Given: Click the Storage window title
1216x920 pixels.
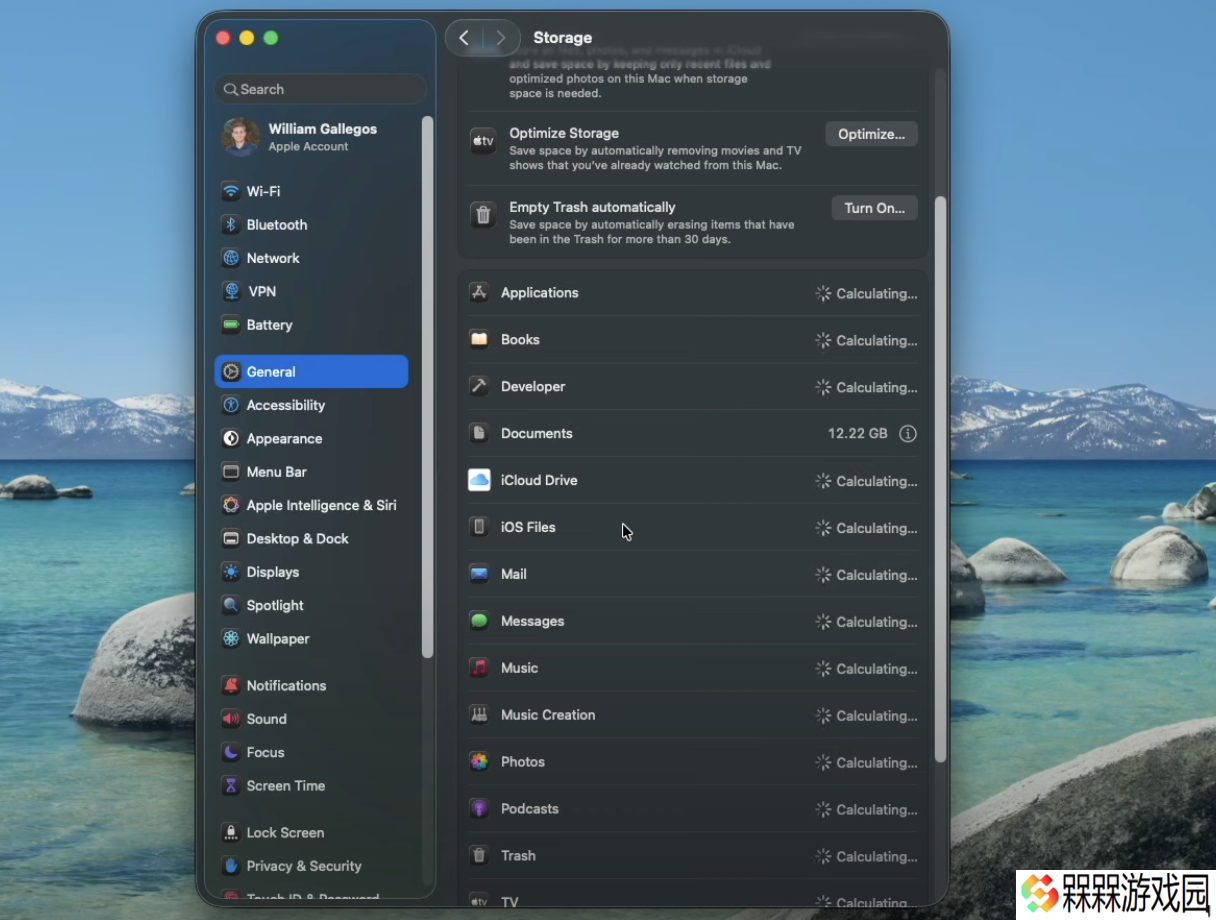Looking at the screenshot, I should pos(563,38).
